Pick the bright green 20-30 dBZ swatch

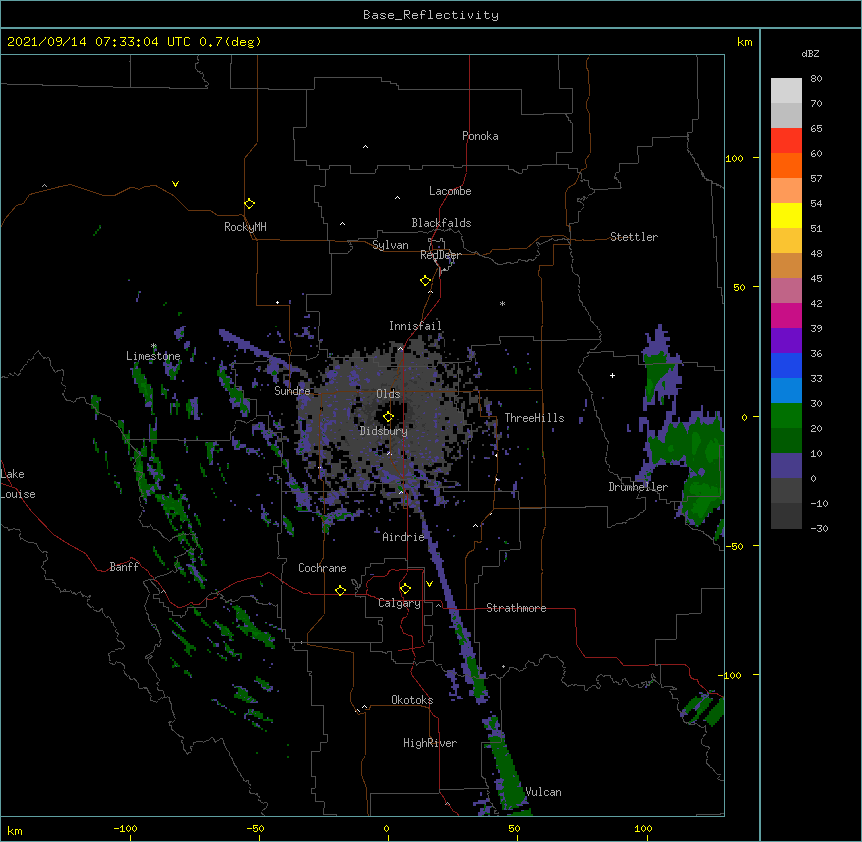786,416
